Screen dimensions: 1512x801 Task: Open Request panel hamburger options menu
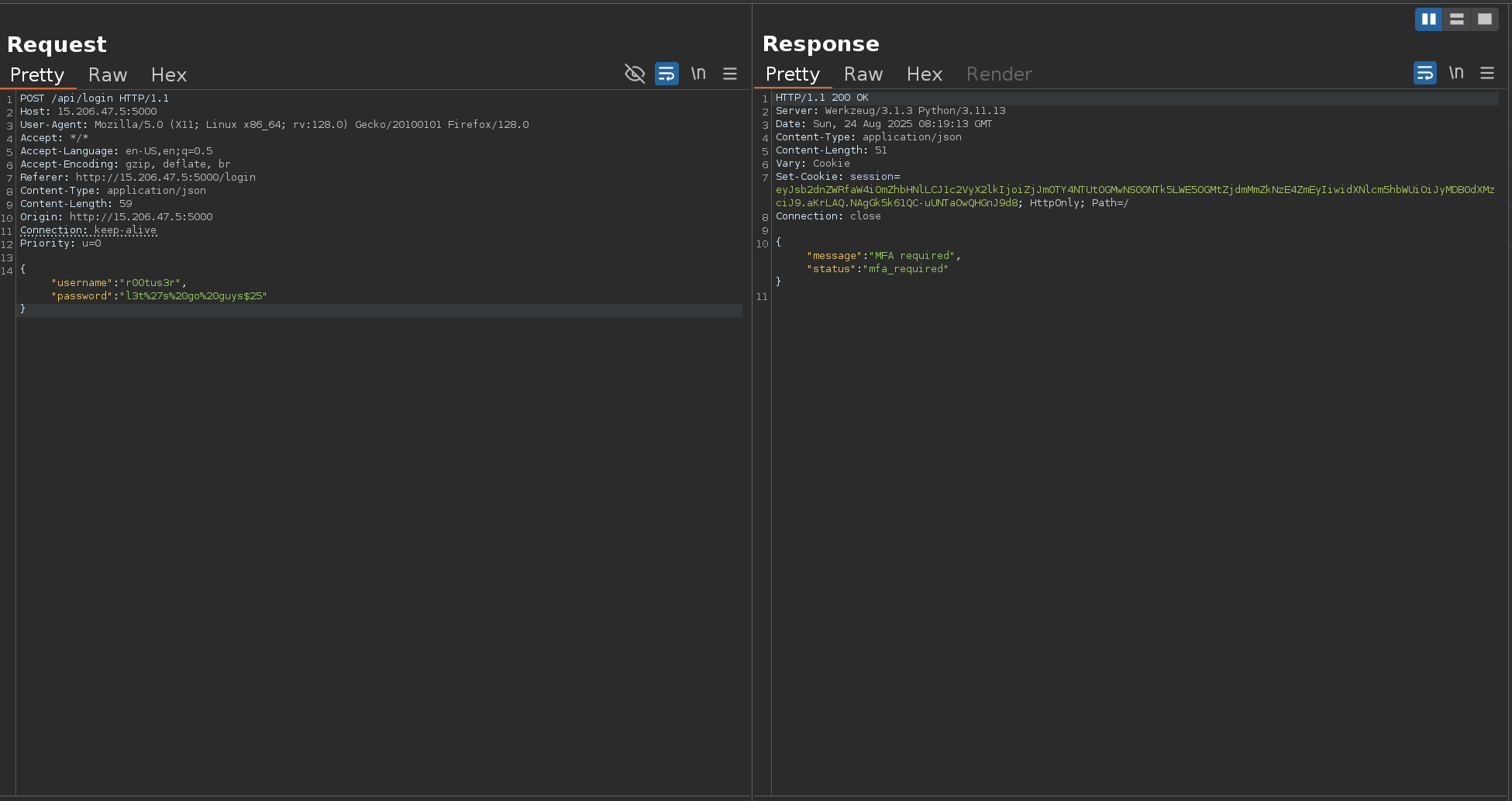tap(730, 74)
